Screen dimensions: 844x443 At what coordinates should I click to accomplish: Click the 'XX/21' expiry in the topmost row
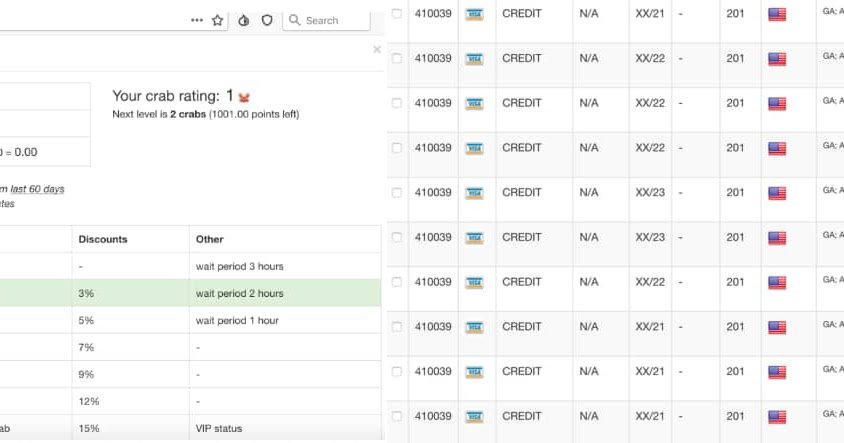[x=650, y=13]
